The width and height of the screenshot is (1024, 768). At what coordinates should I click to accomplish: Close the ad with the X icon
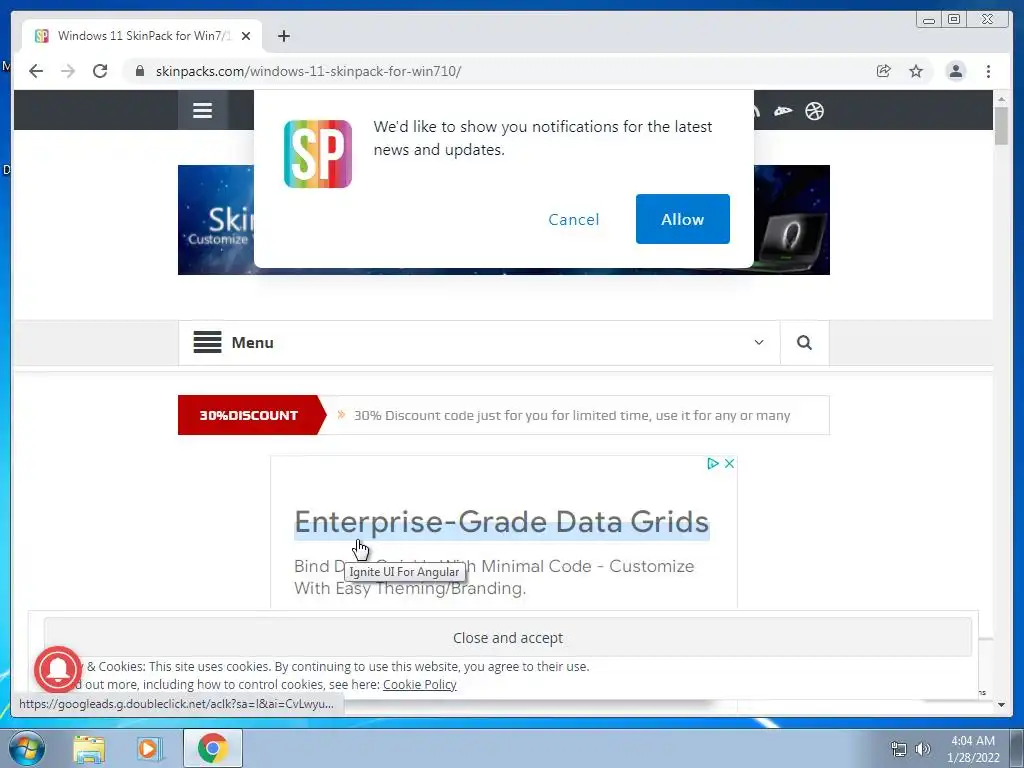(729, 463)
